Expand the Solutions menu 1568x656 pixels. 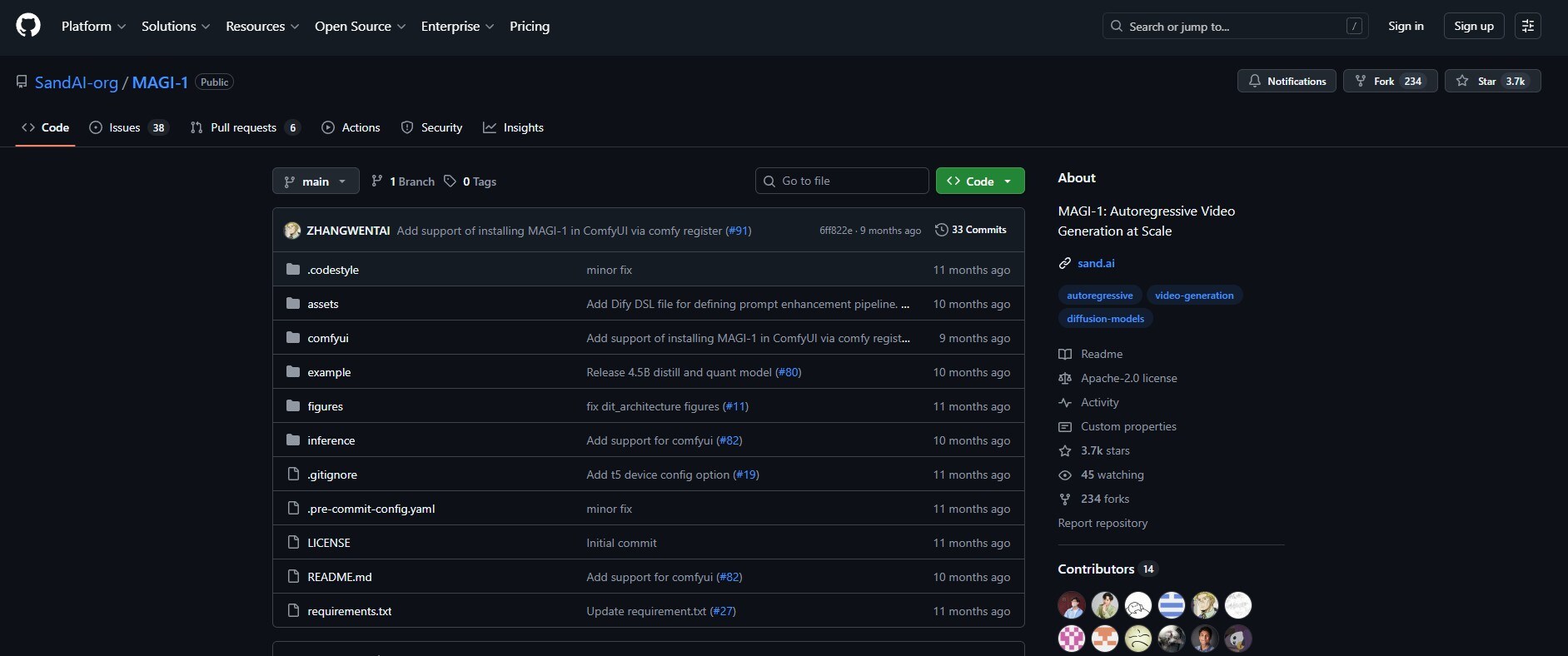[176, 26]
